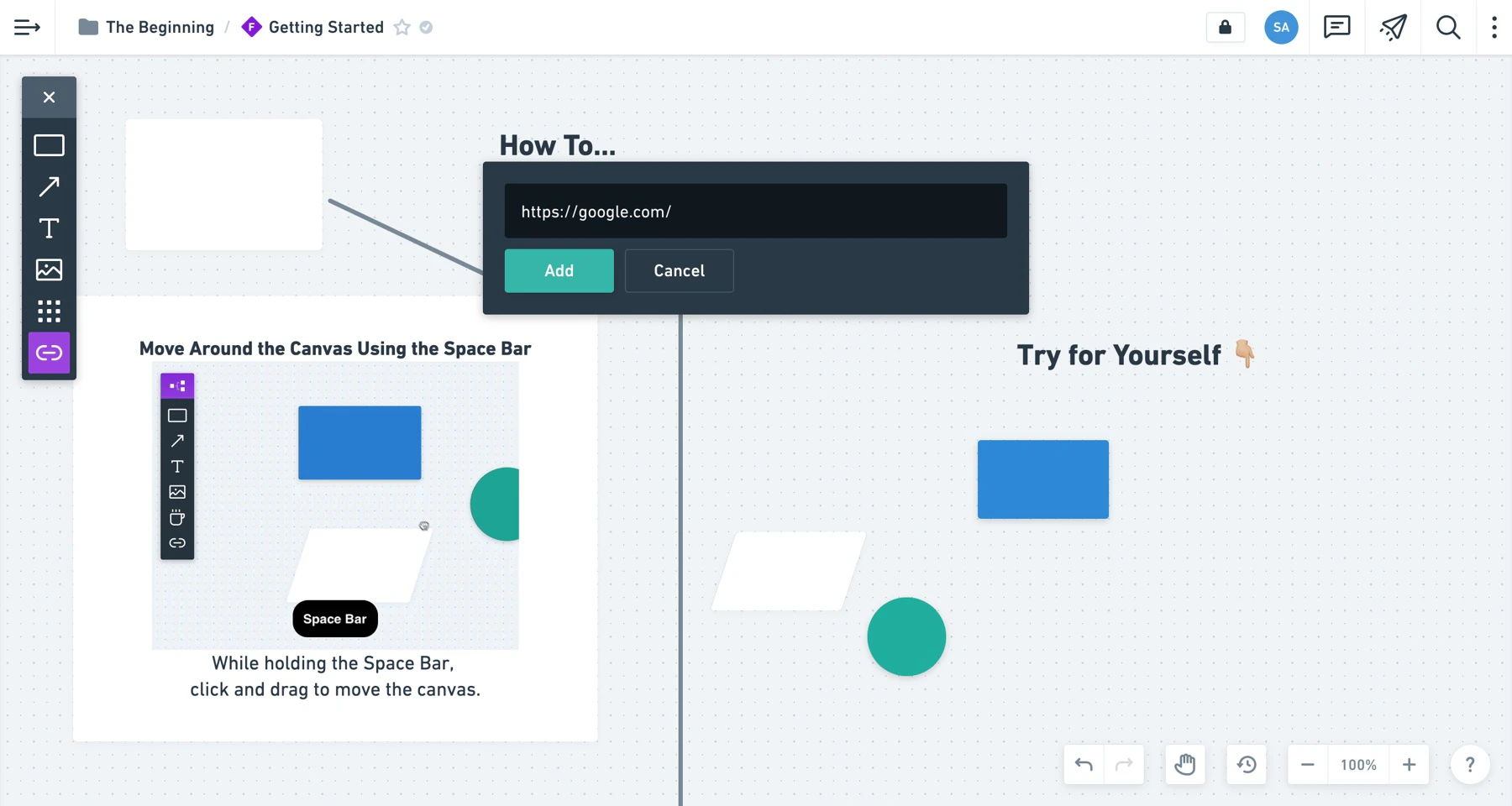
Task: Select the Text tool
Action: point(49,228)
